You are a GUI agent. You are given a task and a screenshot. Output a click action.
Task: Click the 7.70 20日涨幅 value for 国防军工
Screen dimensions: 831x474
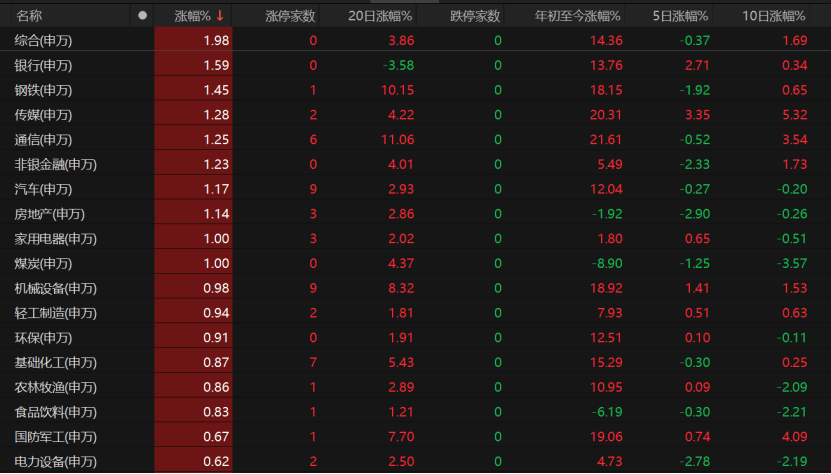tap(401, 437)
